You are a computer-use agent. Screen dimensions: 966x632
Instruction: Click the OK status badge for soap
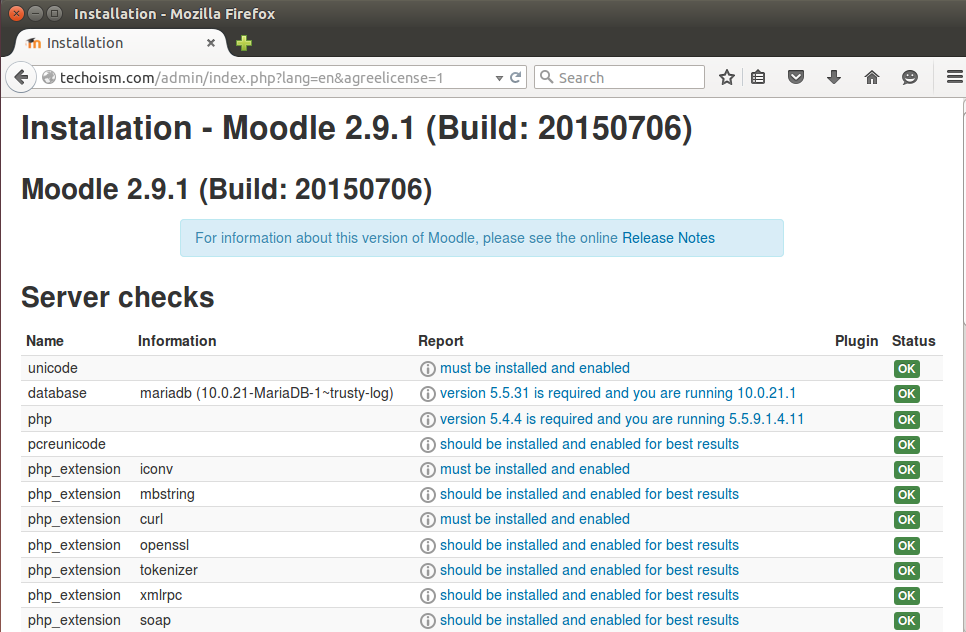coord(907,621)
